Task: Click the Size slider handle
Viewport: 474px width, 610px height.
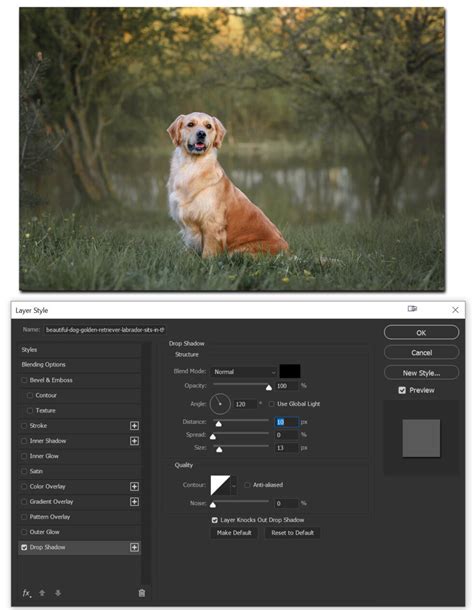Action: tap(219, 449)
